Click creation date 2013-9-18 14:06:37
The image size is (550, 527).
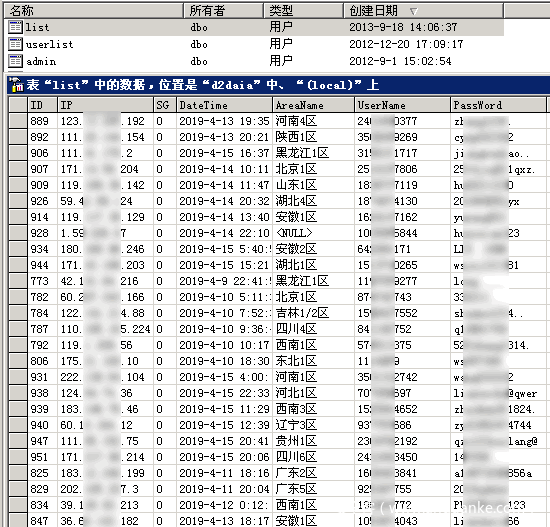click(x=403, y=27)
